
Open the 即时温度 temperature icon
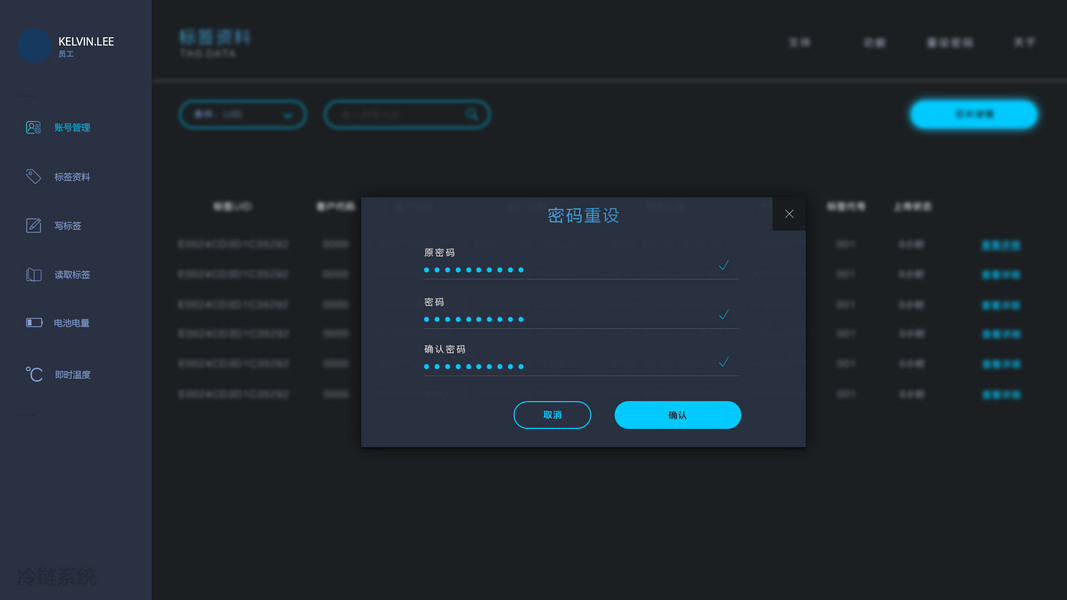(34, 374)
